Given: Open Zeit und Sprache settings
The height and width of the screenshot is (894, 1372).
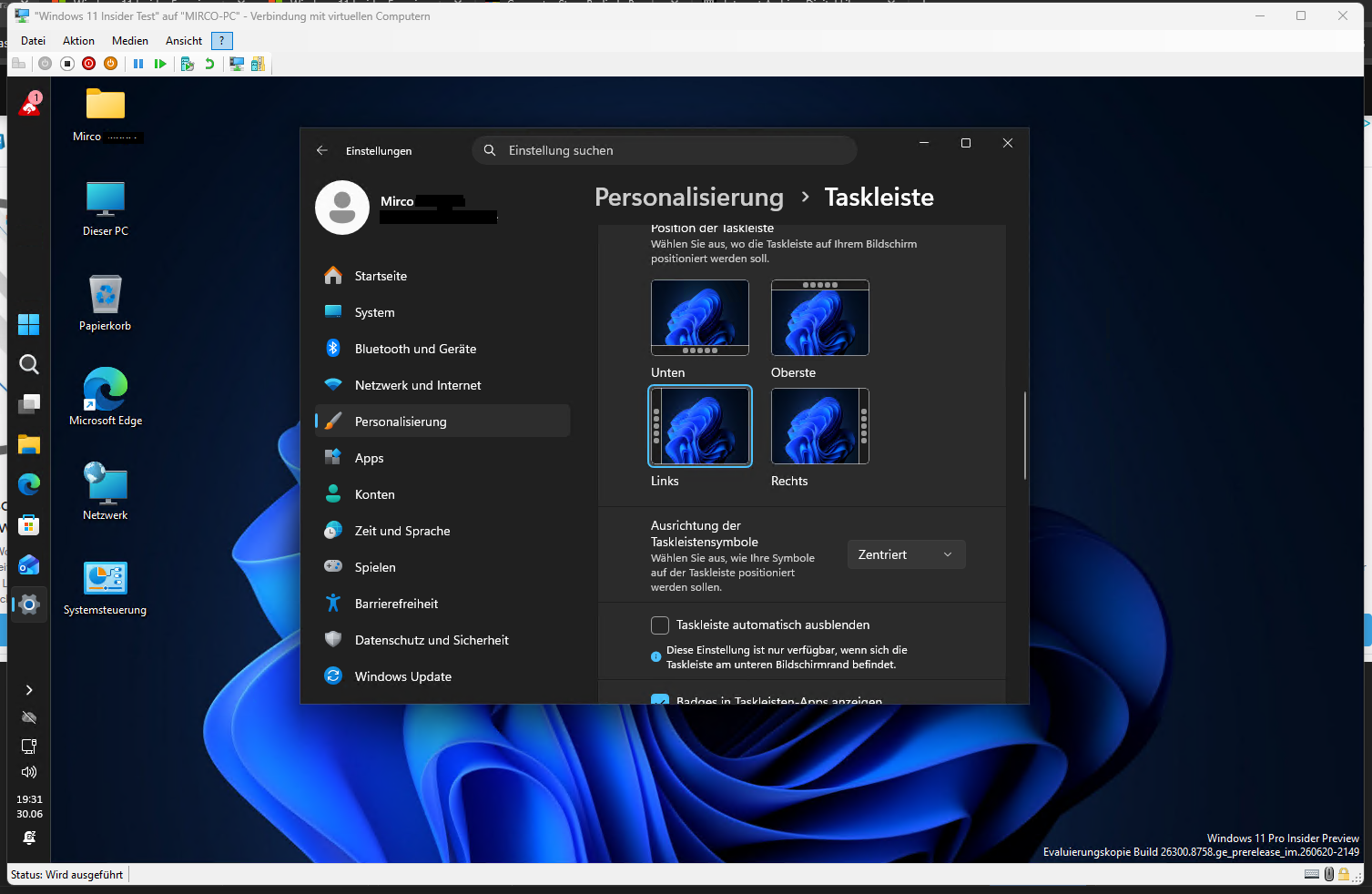Looking at the screenshot, I should pyautogui.click(x=442, y=531).
